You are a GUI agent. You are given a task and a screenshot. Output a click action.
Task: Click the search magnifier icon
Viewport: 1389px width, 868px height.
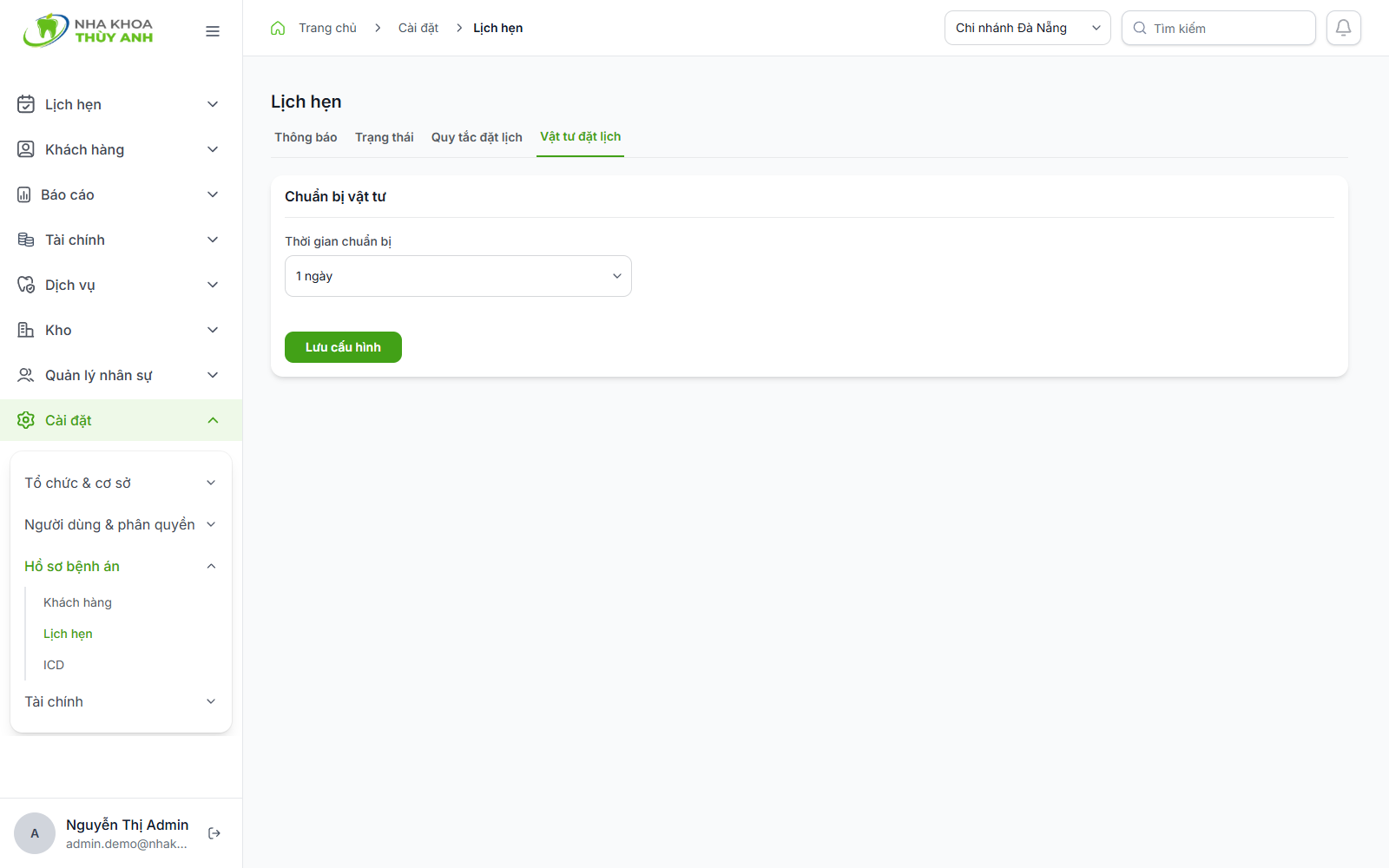pyautogui.click(x=1140, y=28)
